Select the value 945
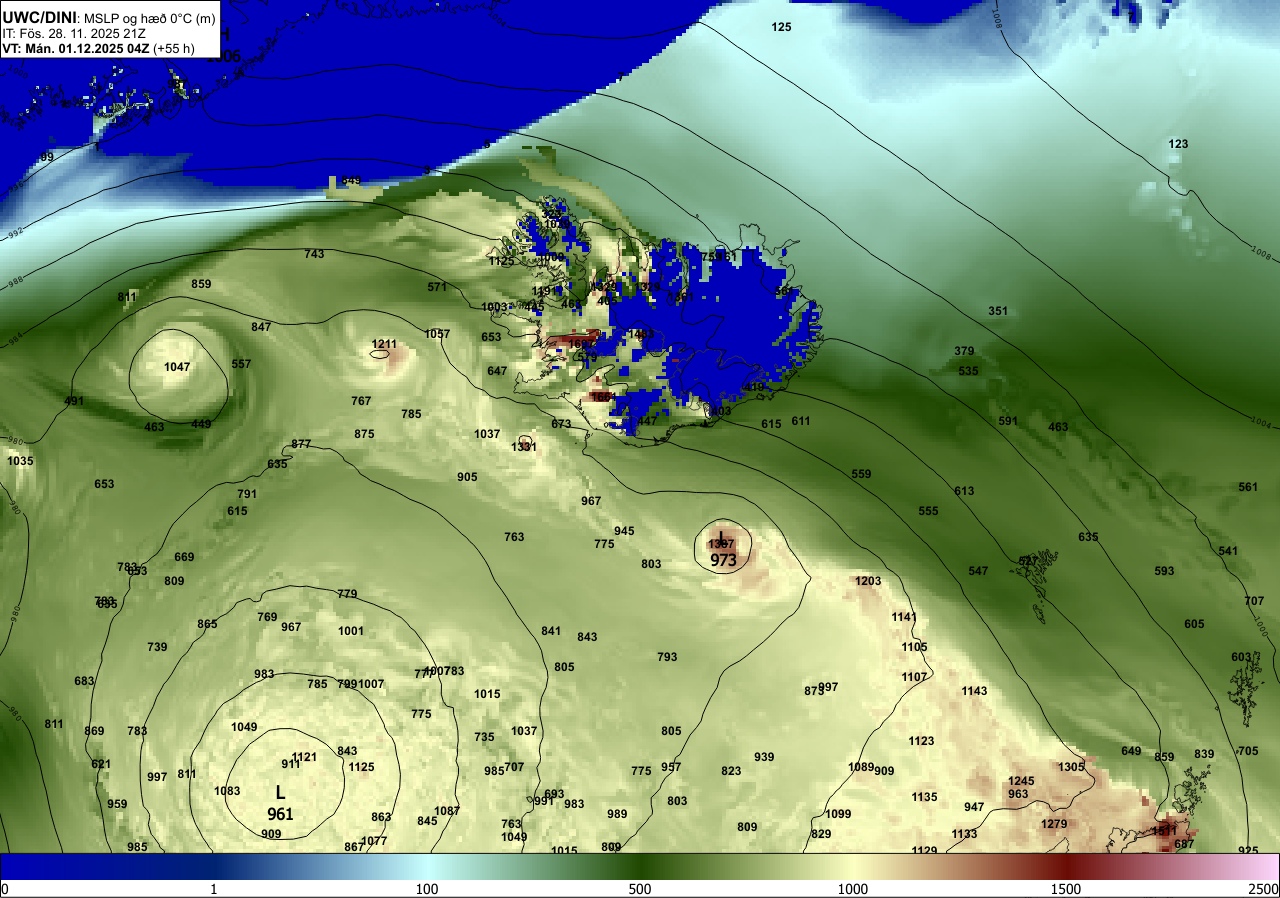The height and width of the screenshot is (898, 1280). click(x=624, y=531)
